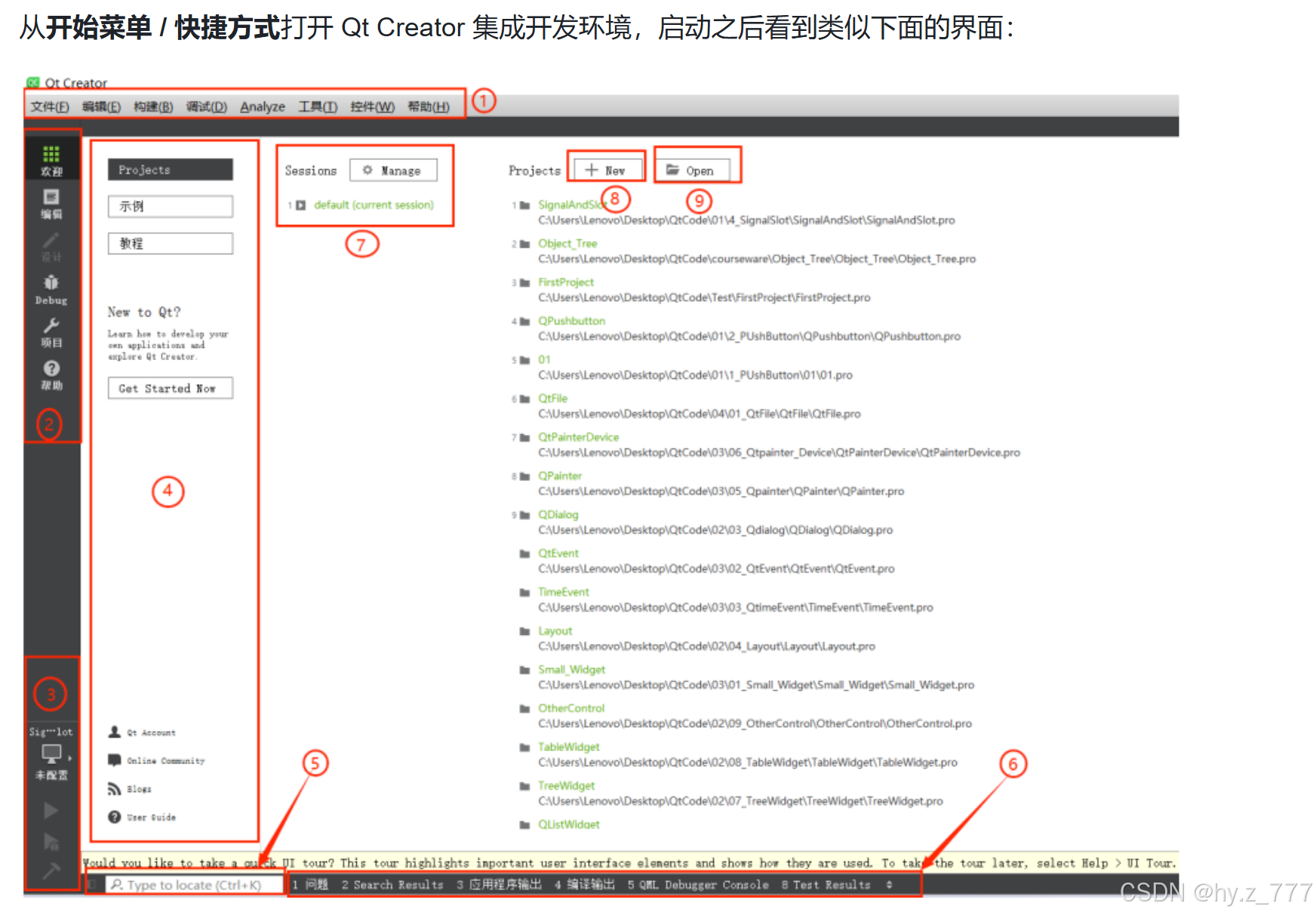Toggle the left sidebar icon beside the locator
This screenshot has height=915, width=1316.
pos(92,885)
